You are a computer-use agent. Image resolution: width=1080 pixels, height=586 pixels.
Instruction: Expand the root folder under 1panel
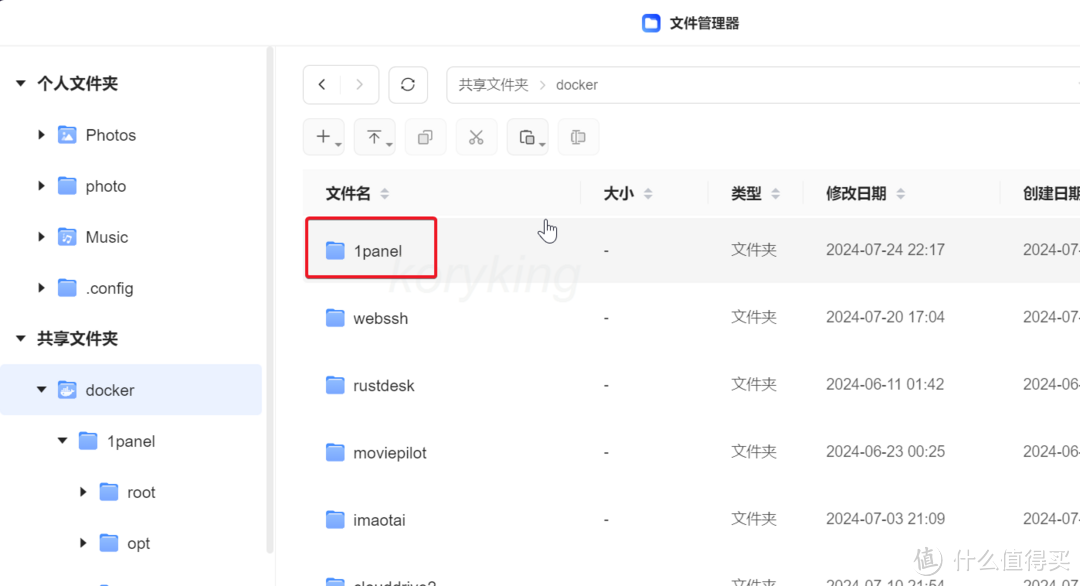pyautogui.click(x=84, y=492)
